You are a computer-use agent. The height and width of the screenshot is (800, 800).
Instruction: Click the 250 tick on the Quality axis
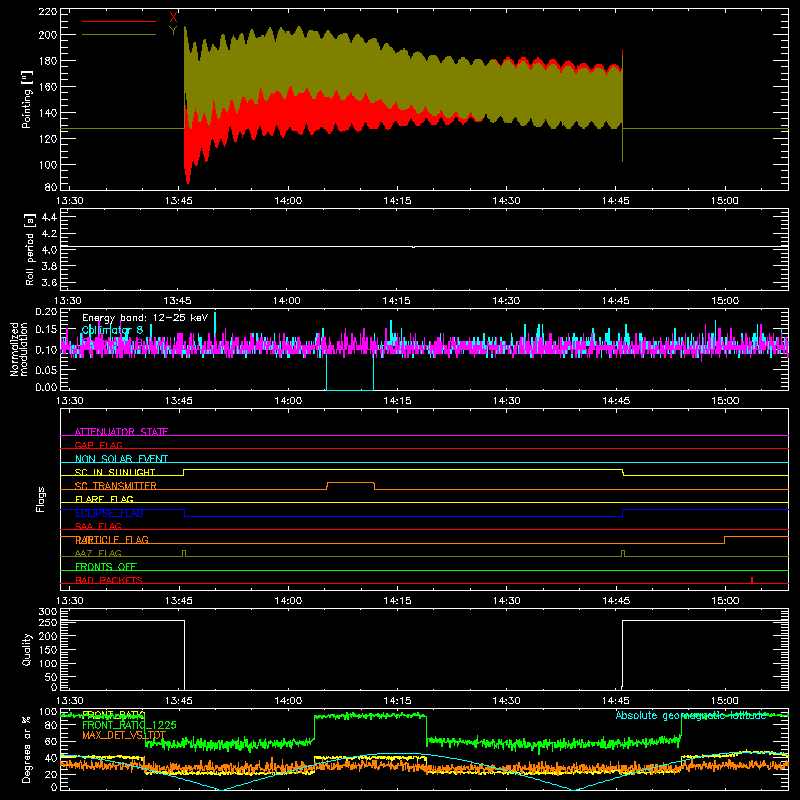point(48,622)
